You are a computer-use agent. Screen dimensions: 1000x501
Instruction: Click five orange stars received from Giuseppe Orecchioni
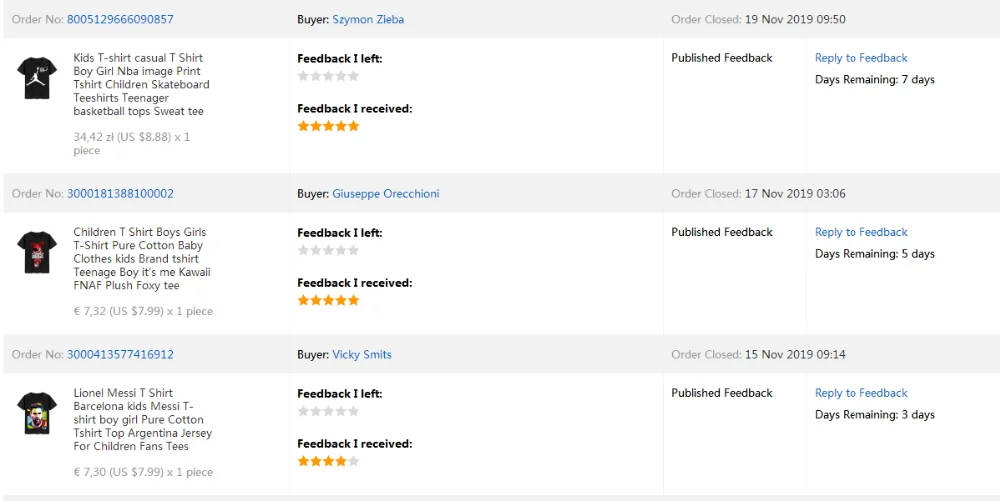coord(328,300)
